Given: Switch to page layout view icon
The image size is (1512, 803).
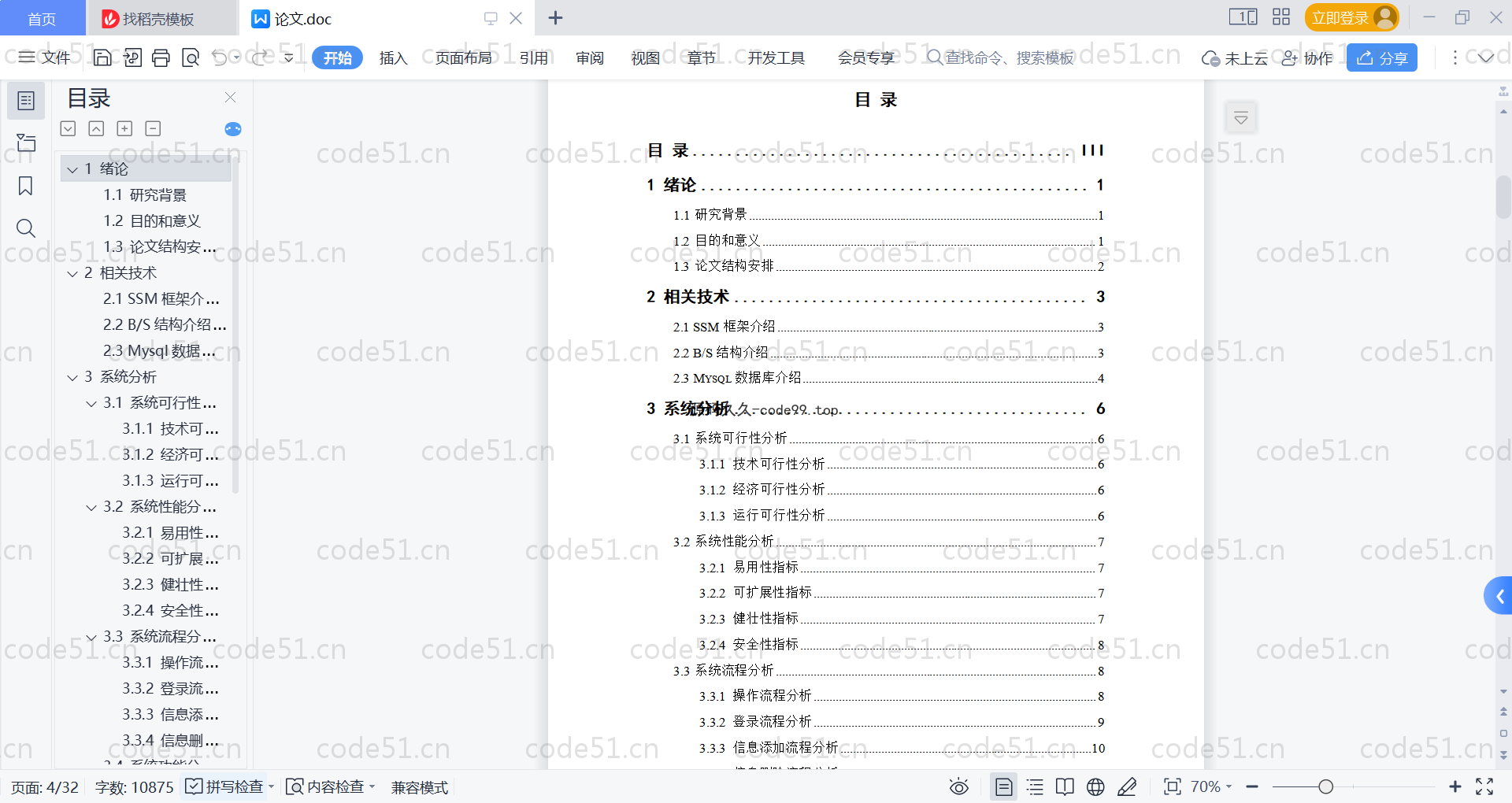Looking at the screenshot, I should click(1004, 786).
